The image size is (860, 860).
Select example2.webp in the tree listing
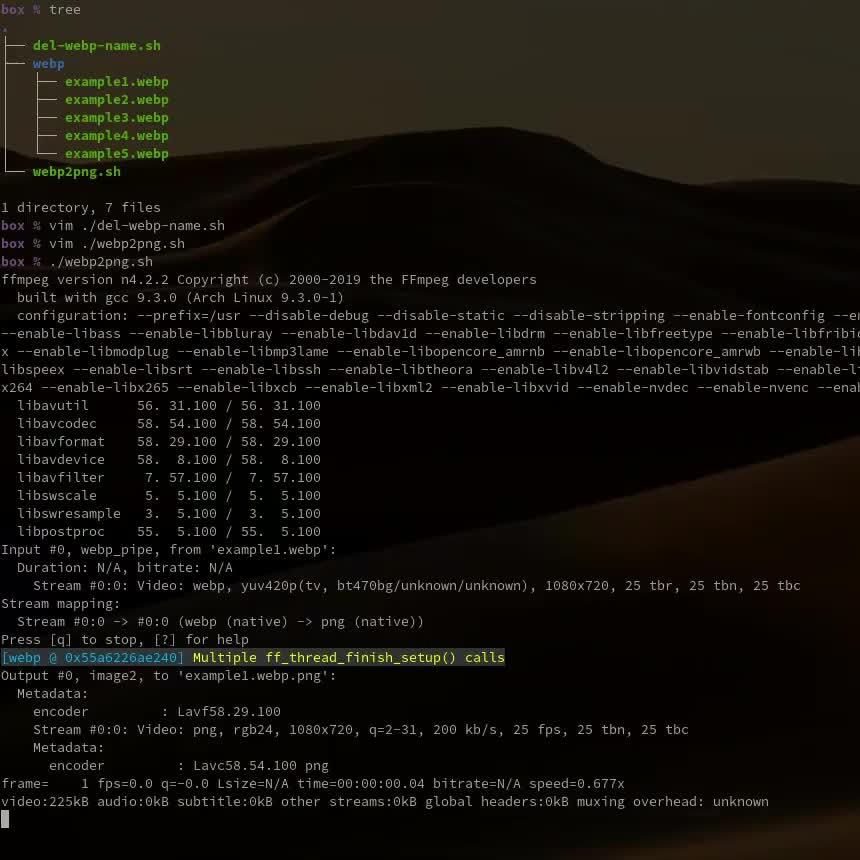pos(116,100)
